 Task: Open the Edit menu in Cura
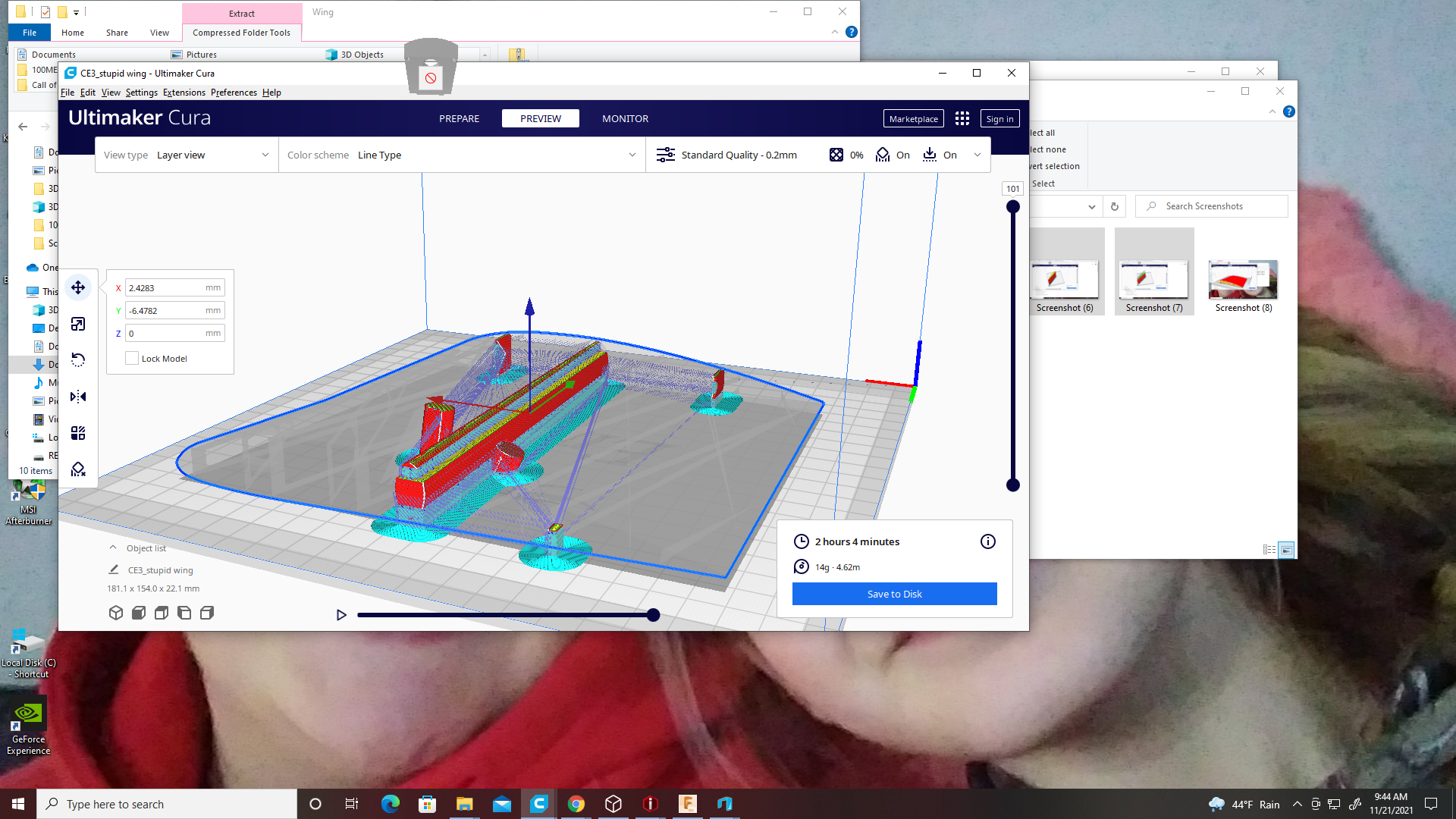pos(88,93)
